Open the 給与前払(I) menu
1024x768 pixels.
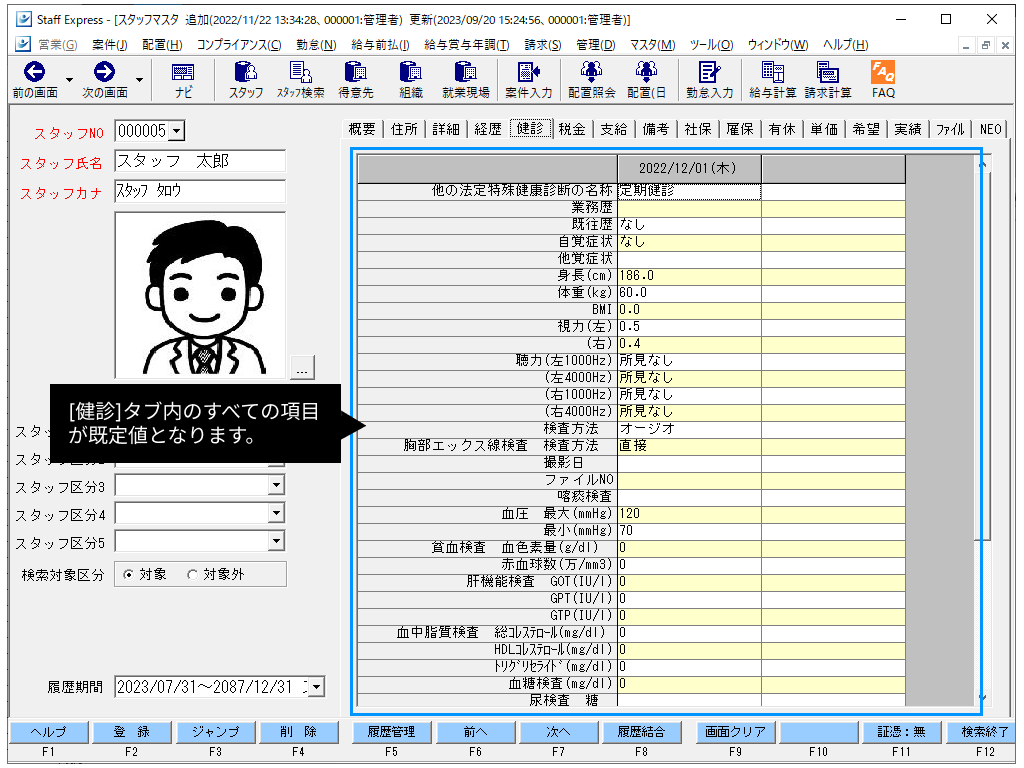(380, 44)
